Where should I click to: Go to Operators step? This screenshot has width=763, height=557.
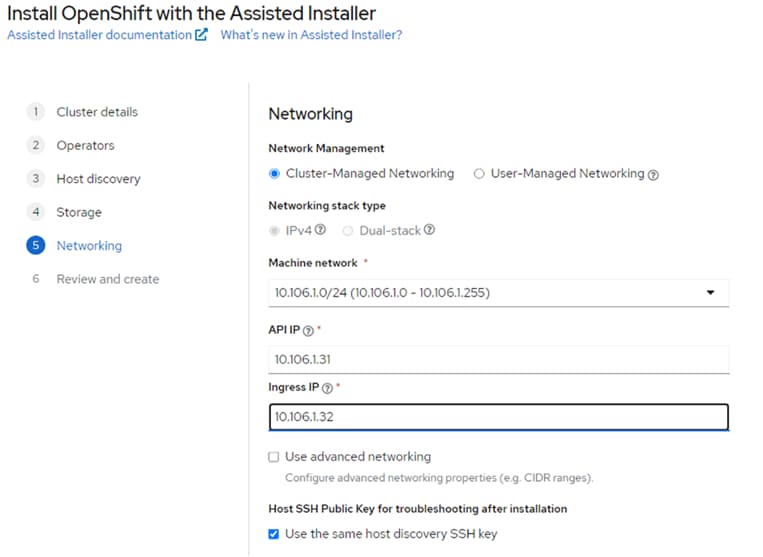pos(85,145)
